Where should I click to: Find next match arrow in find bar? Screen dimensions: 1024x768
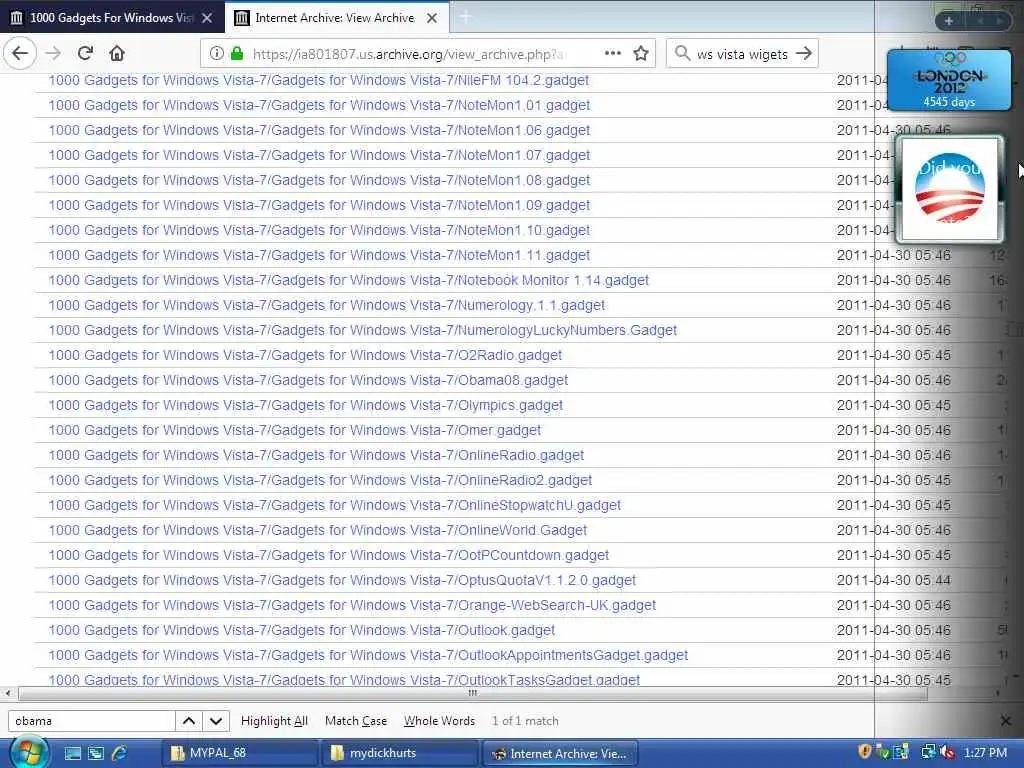click(x=216, y=721)
